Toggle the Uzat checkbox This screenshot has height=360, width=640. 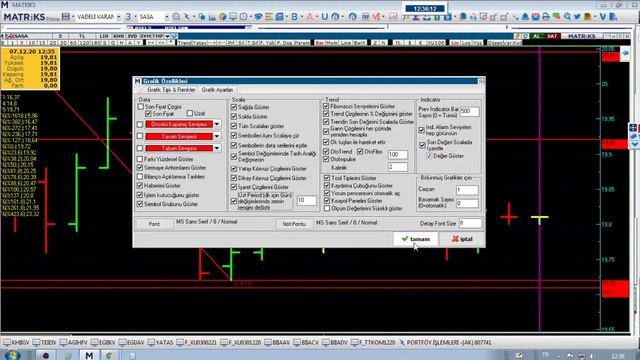coord(190,113)
